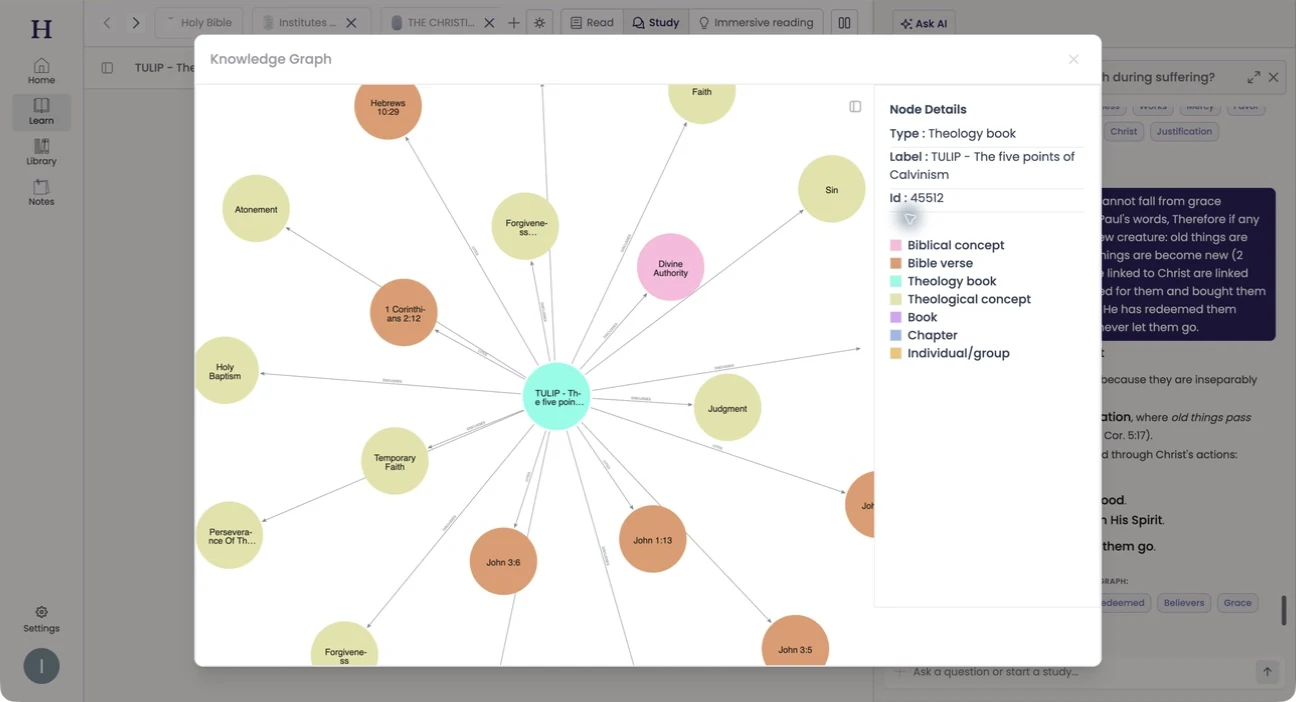Click the teal Theology book swatch
Screen dimensions: 1296x702
[896, 281]
